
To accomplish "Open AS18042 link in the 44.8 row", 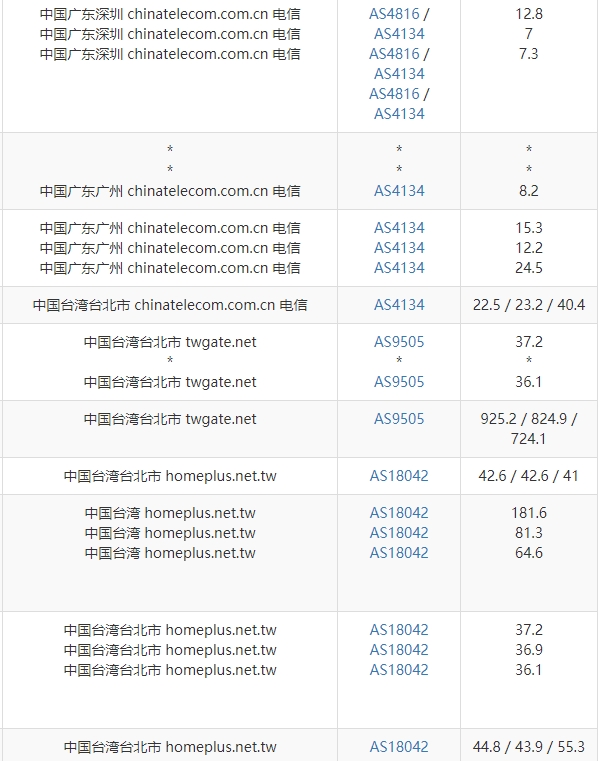I will [x=399, y=746].
